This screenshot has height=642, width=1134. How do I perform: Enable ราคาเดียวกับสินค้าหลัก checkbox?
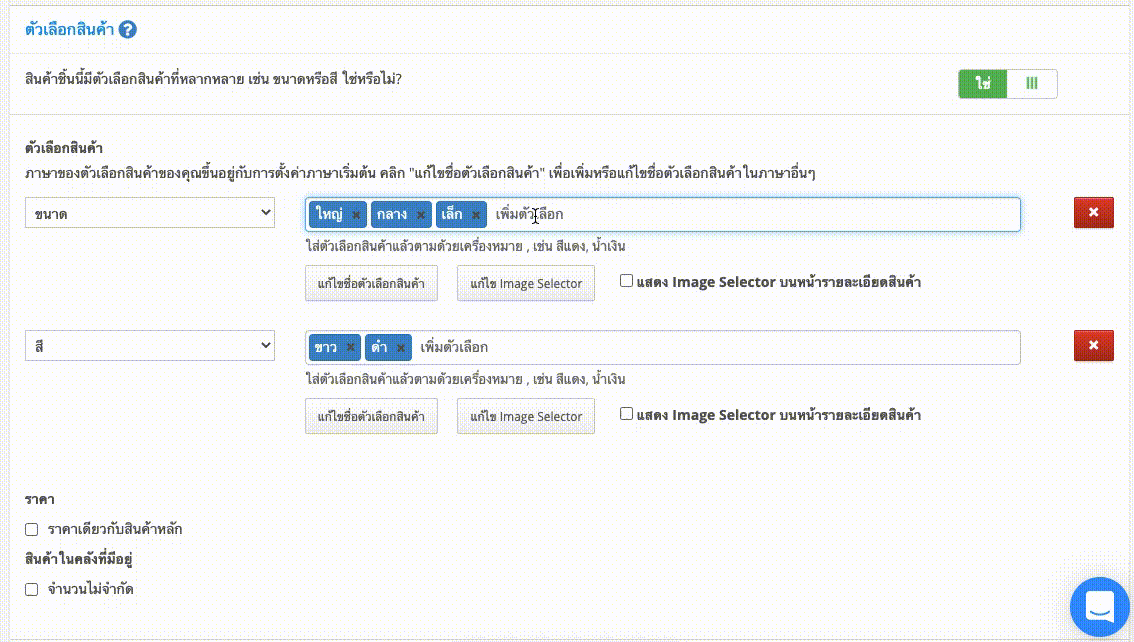click(32, 529)
